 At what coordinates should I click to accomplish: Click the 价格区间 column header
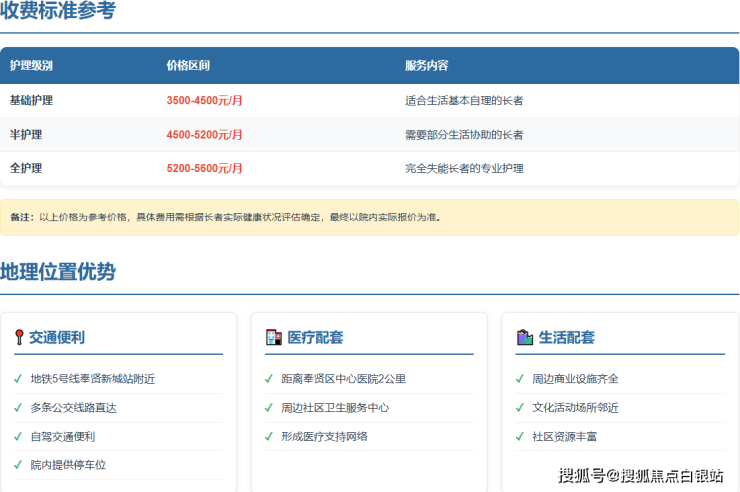pos(188,66)
